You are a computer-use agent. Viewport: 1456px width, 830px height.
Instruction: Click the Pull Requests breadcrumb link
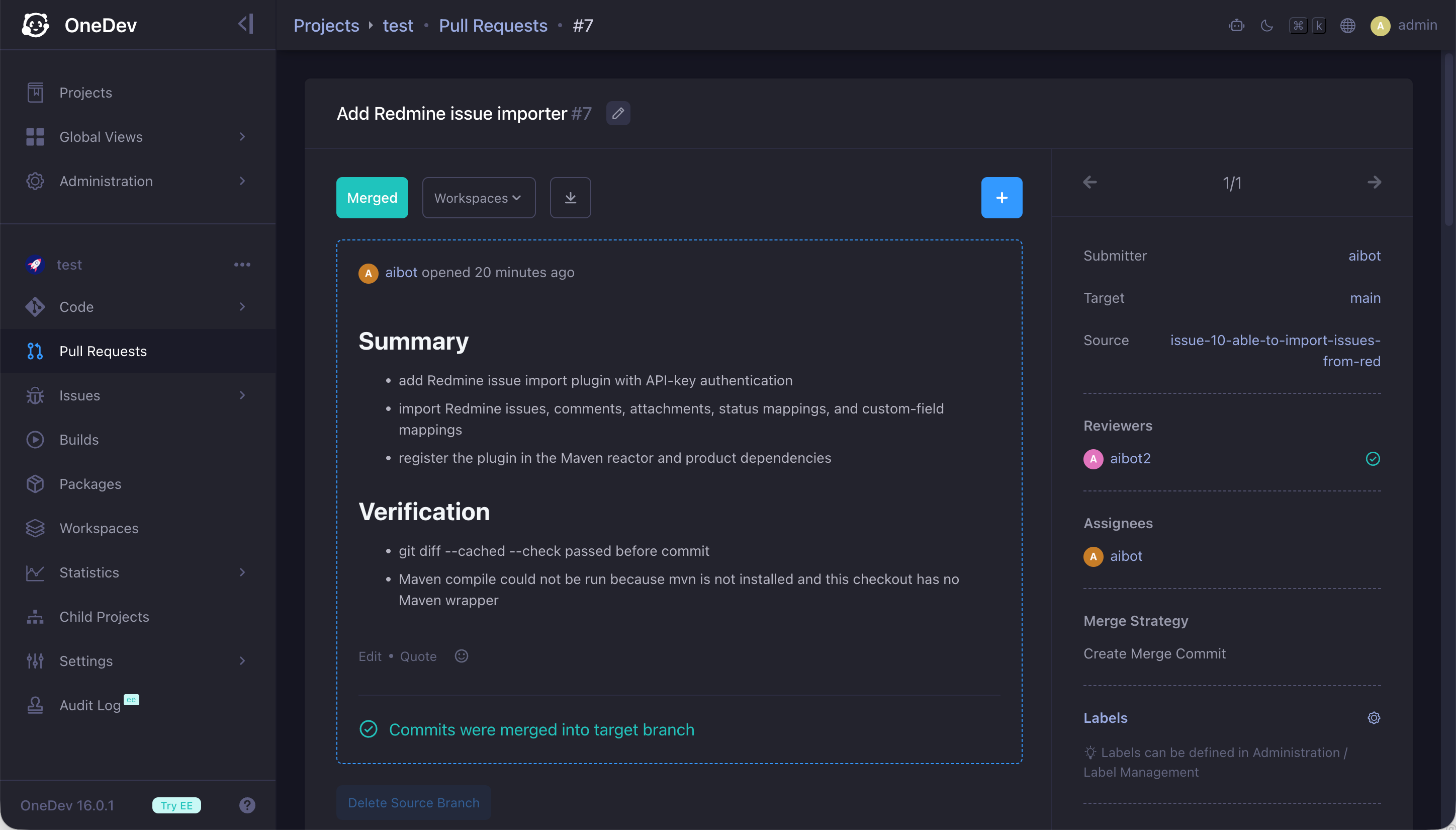coord(493,26)
